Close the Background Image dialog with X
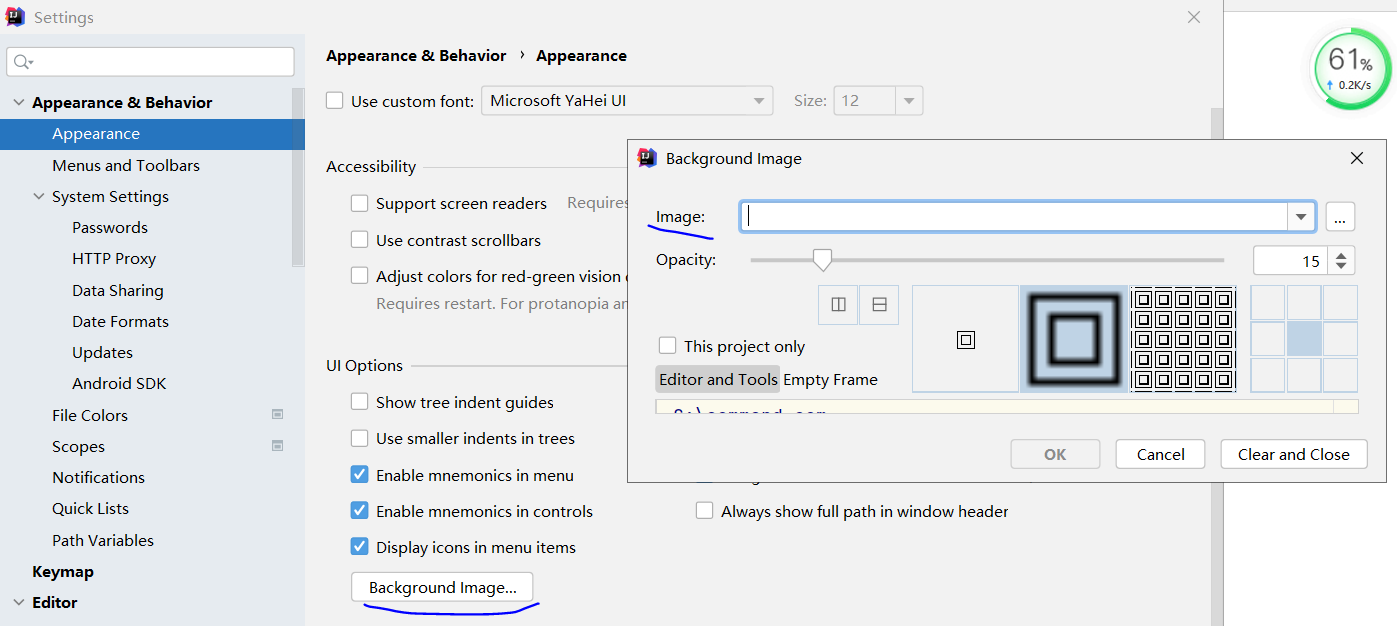This screenshot has height=626, width=1397. (1357, 158)
